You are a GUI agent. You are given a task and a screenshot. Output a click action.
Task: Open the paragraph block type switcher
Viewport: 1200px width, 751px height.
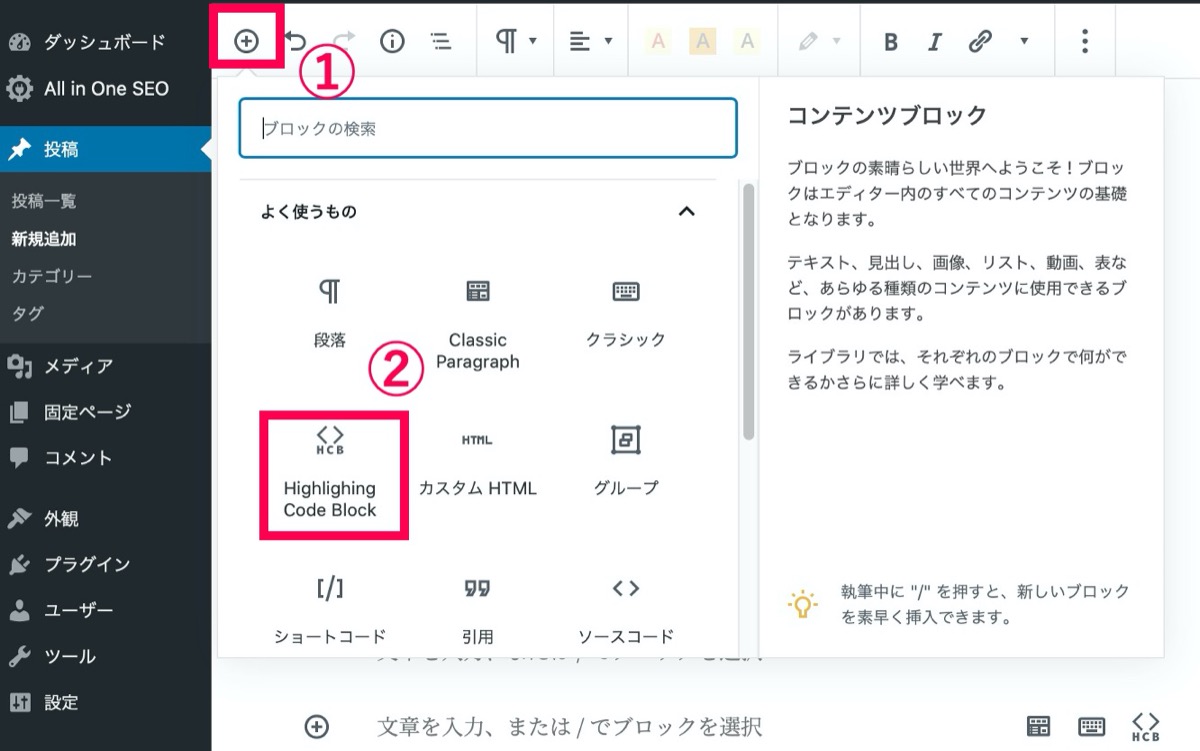(517, 41)
